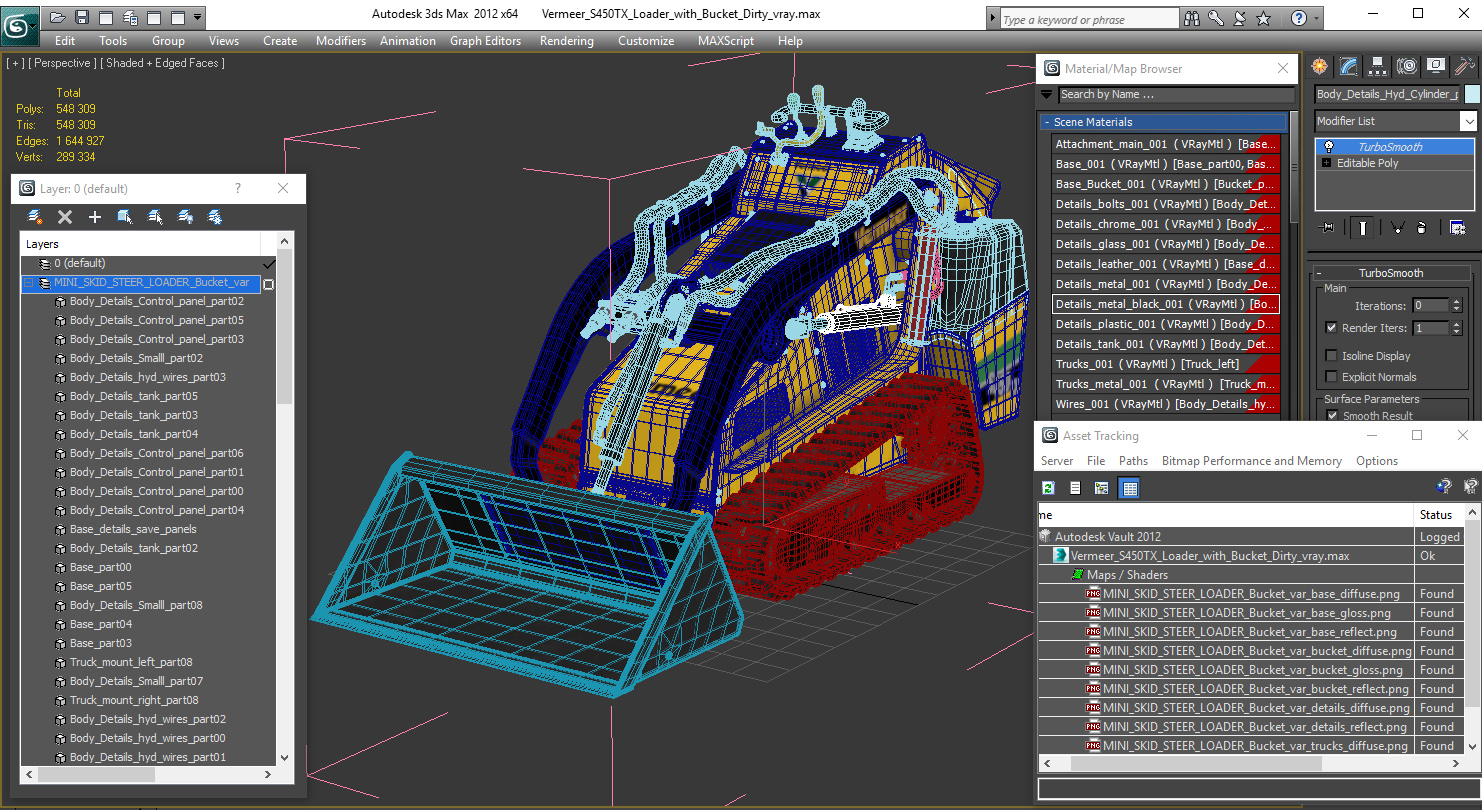Increase Iterations spinner up arrow
The image size is (1482, 810).
tap(1456, 302)
